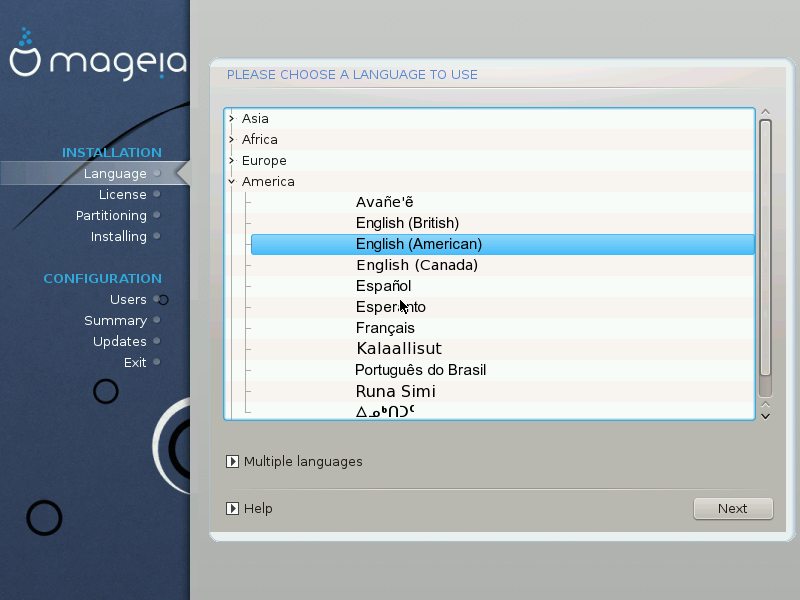Click the status bullet next to Summary

[157, 320]
